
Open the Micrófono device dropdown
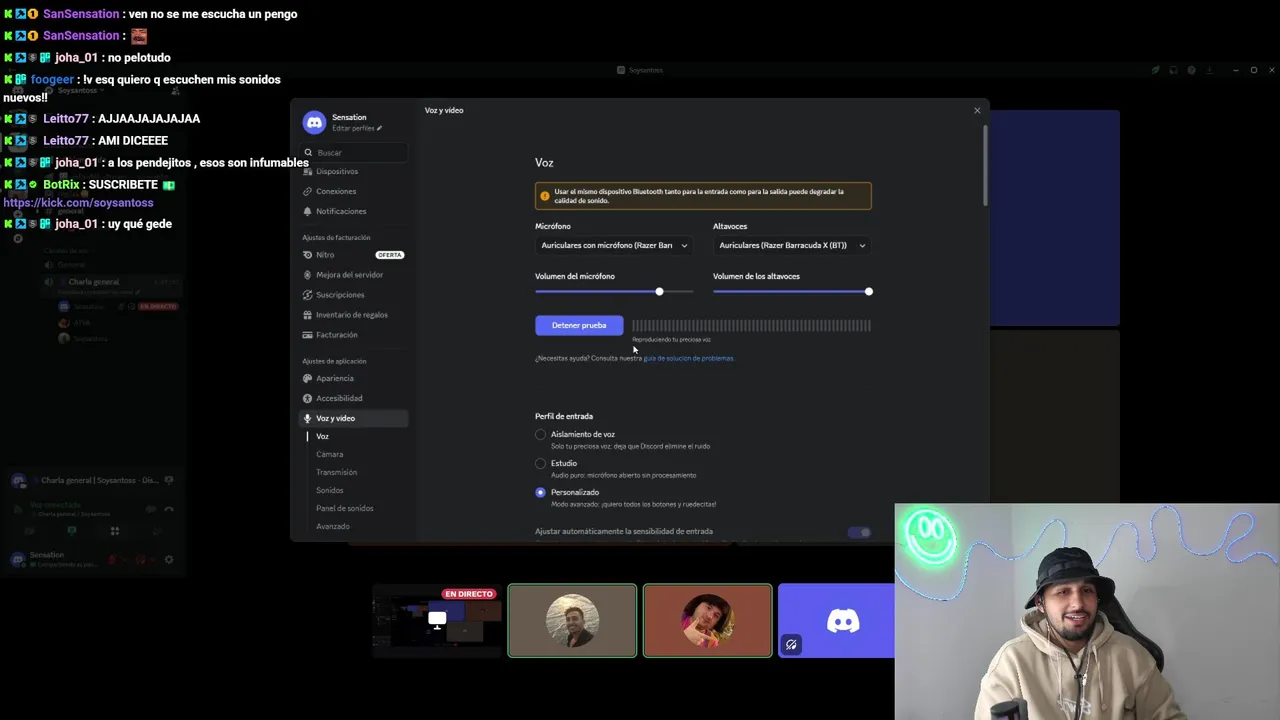pyautogui.click(x=614, y=245)
